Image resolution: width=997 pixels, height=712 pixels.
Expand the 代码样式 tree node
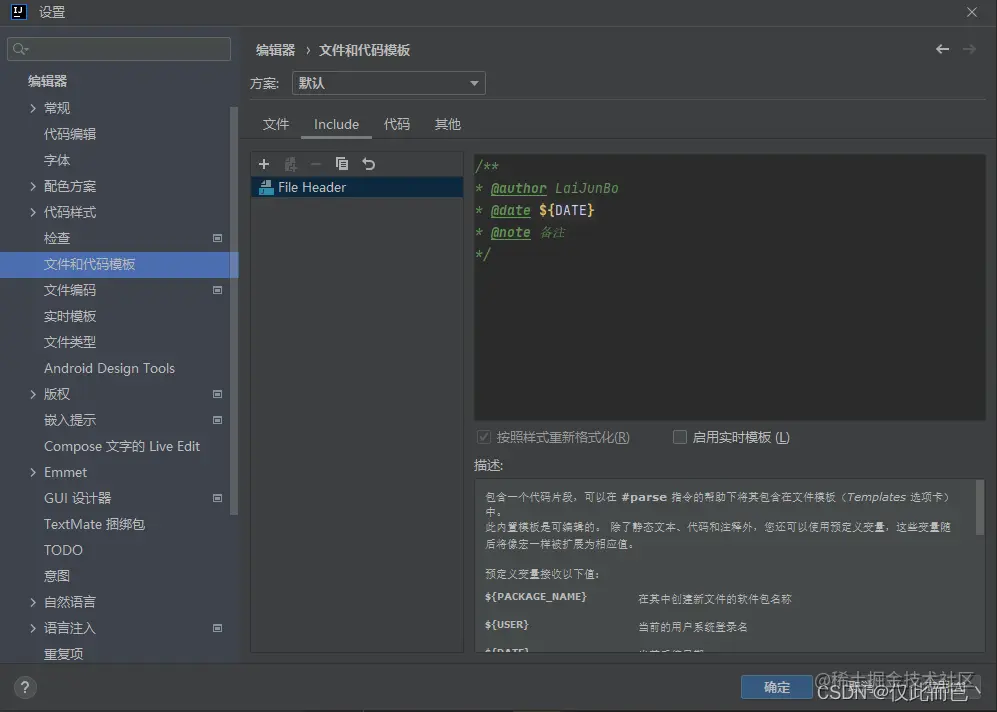tap(33, 212)
